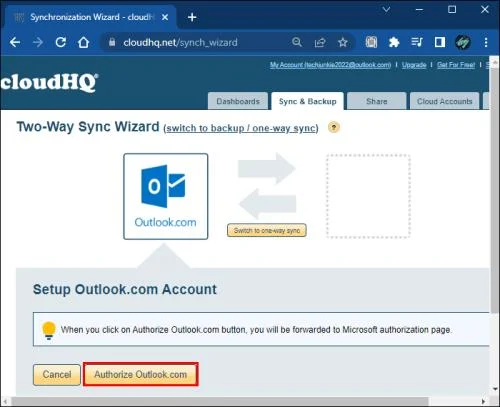Open the Chrome three-dot menu
Viewport: 500px width, 407px height.
click(x=486, y=42)
